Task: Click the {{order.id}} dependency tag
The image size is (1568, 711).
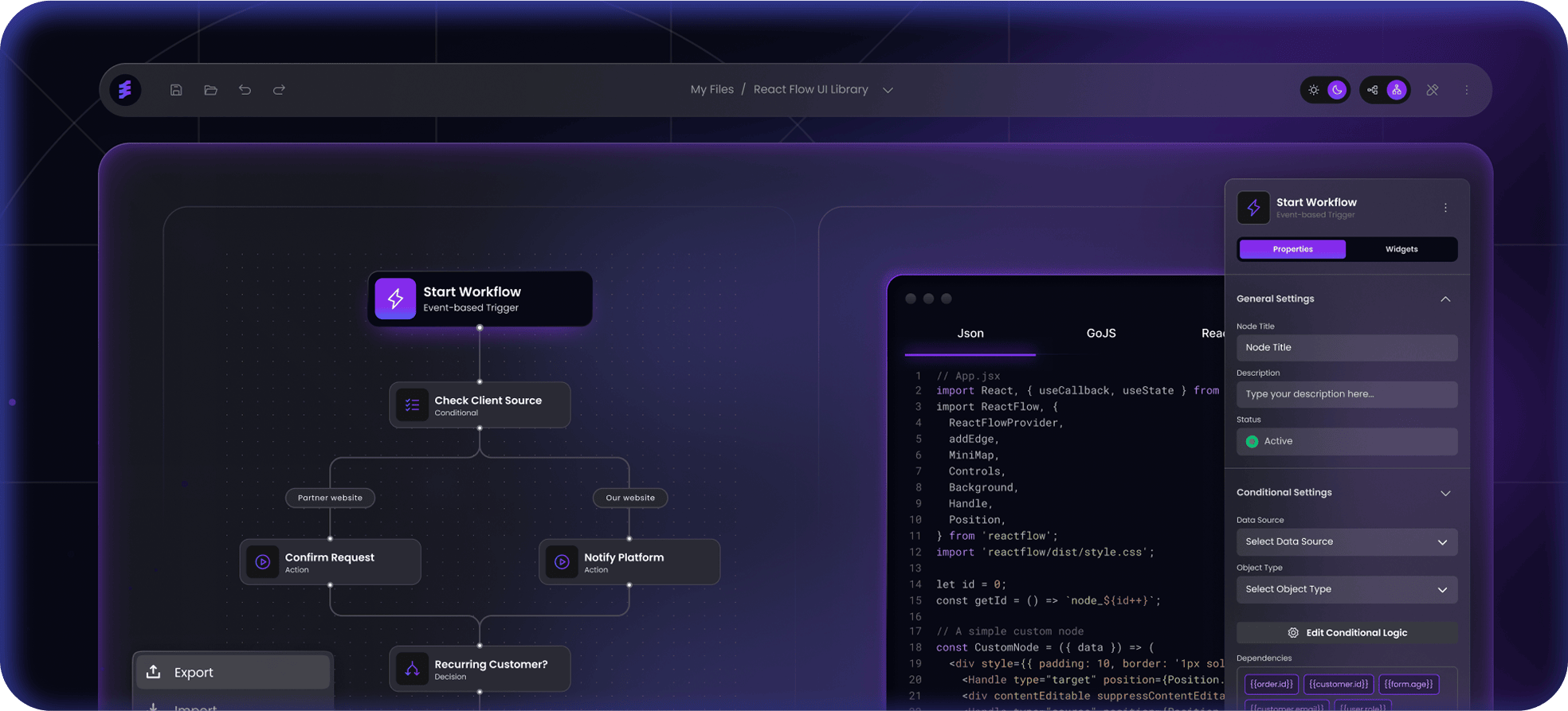Action: (1272, 684)
